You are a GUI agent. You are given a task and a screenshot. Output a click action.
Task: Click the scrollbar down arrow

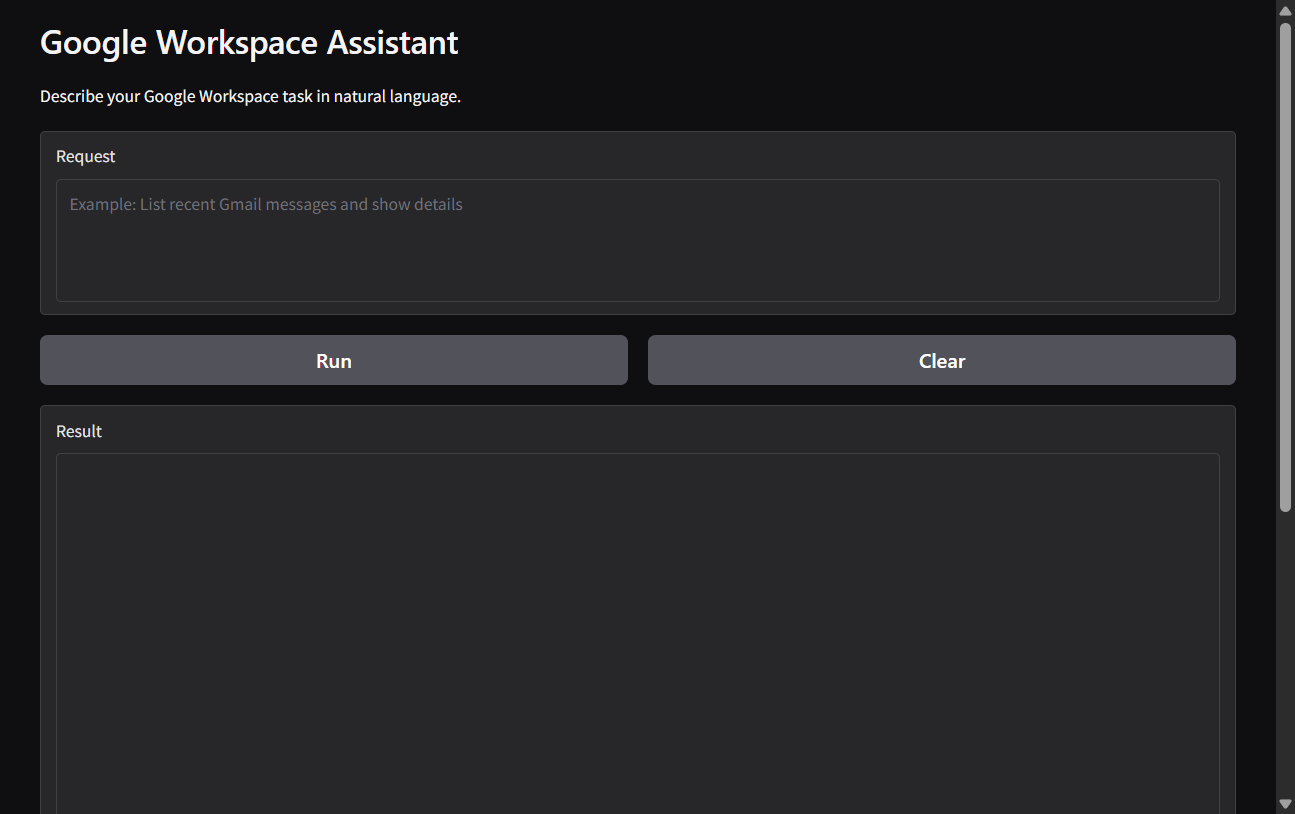coord(1285,804)
